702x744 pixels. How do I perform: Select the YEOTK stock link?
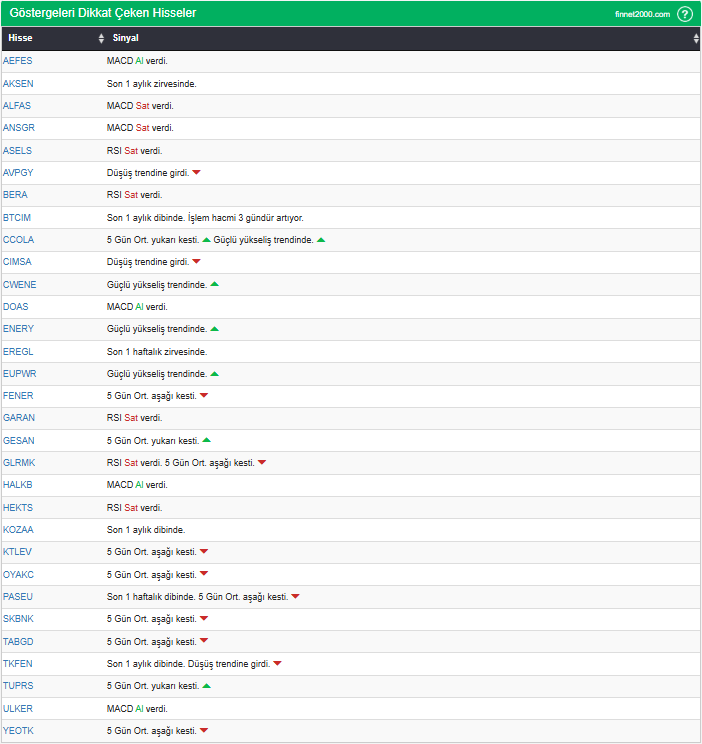[x=18, y=731]
